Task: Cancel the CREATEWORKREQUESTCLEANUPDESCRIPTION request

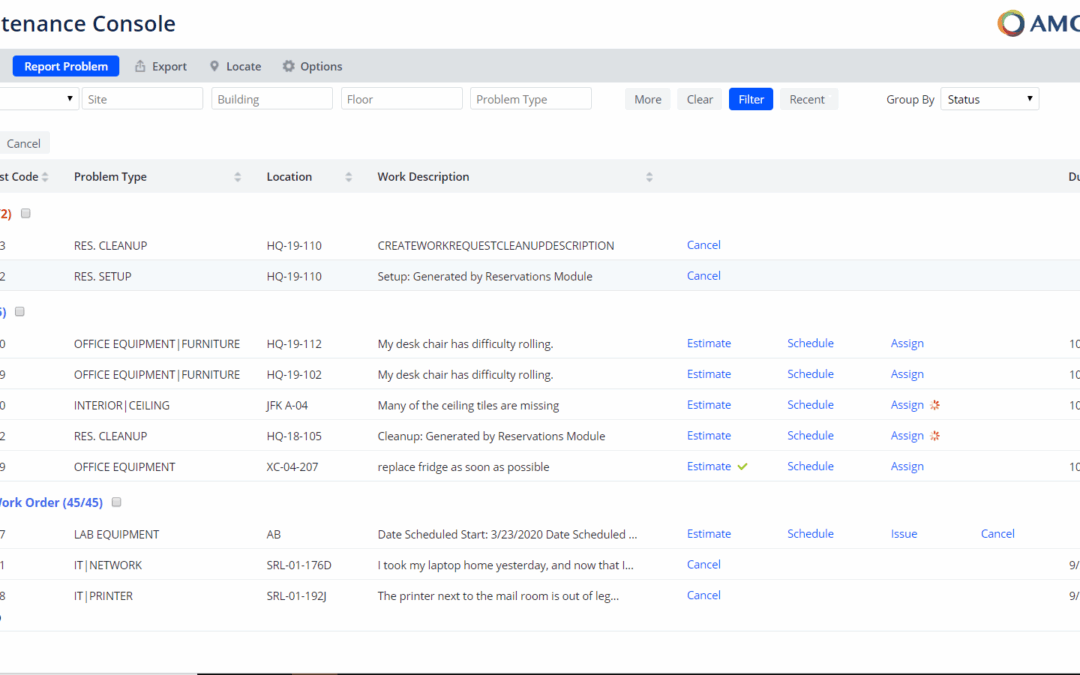Action: click(703, 245)
